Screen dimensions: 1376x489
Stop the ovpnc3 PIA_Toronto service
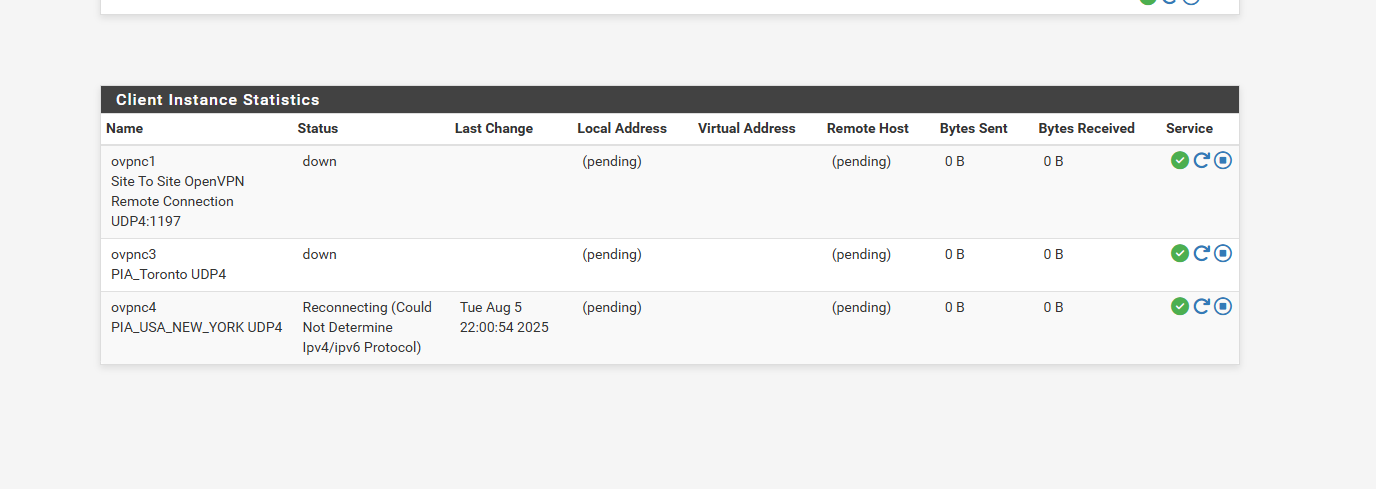(1223, 253)
